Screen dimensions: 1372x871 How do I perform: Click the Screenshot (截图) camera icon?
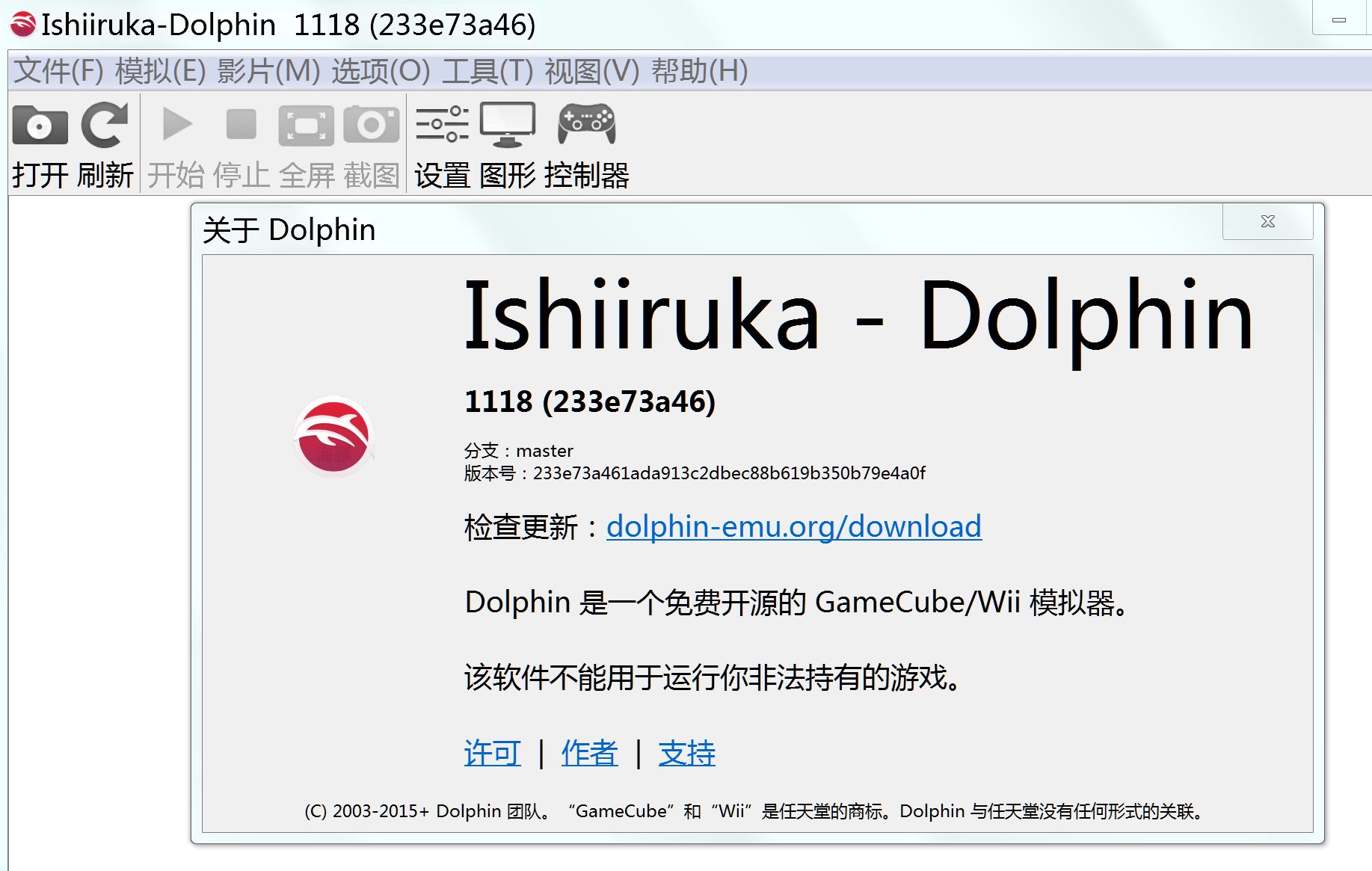pos(372,124)
